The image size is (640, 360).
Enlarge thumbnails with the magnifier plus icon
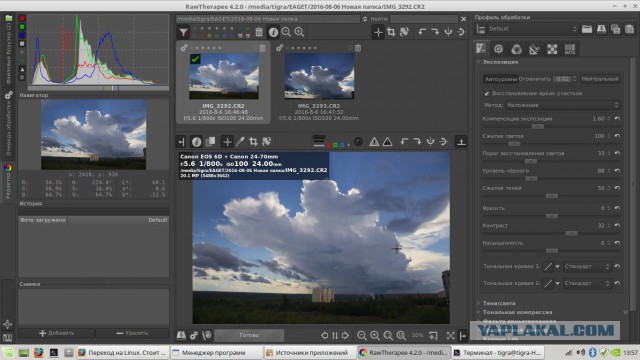(x=299, y=32)
